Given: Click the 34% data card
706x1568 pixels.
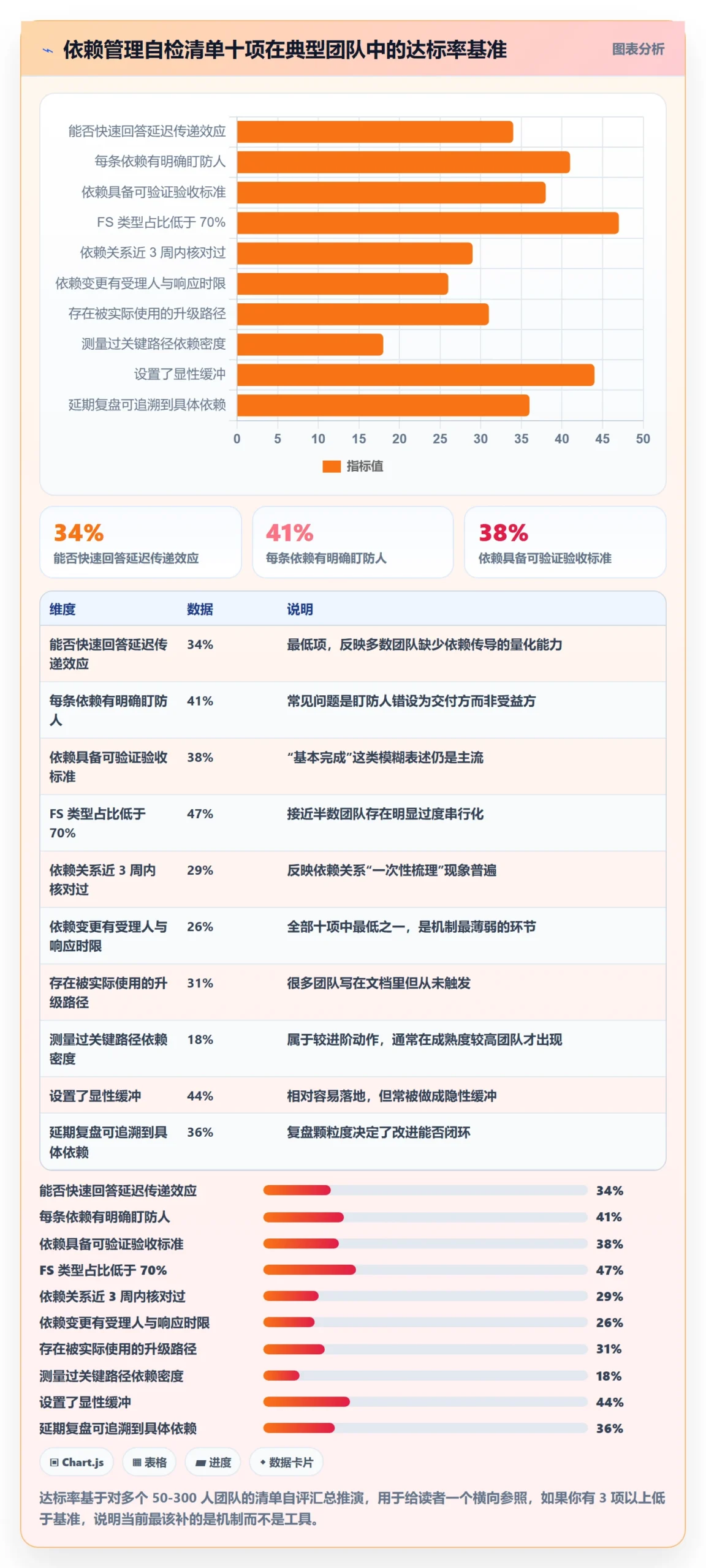Looking at the screenshot, I should point(140,542).
